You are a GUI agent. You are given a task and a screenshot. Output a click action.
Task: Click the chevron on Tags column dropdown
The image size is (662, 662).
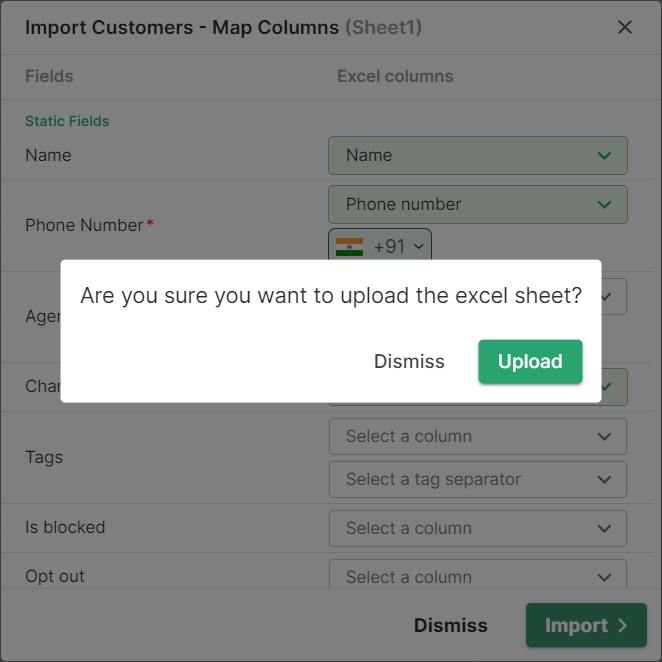[604, 436]
